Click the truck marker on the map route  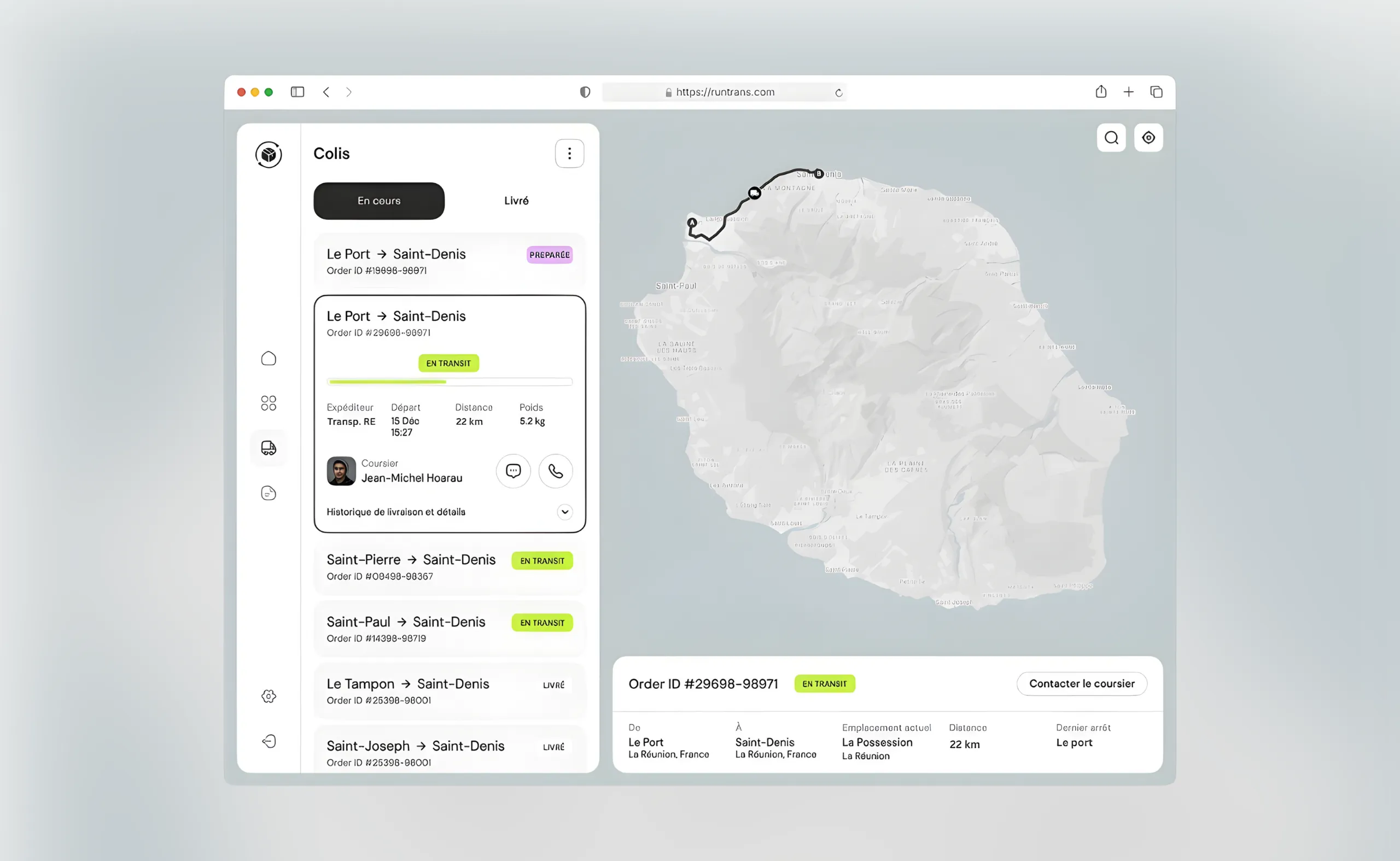pyautogui.click(x=754, y=193)
